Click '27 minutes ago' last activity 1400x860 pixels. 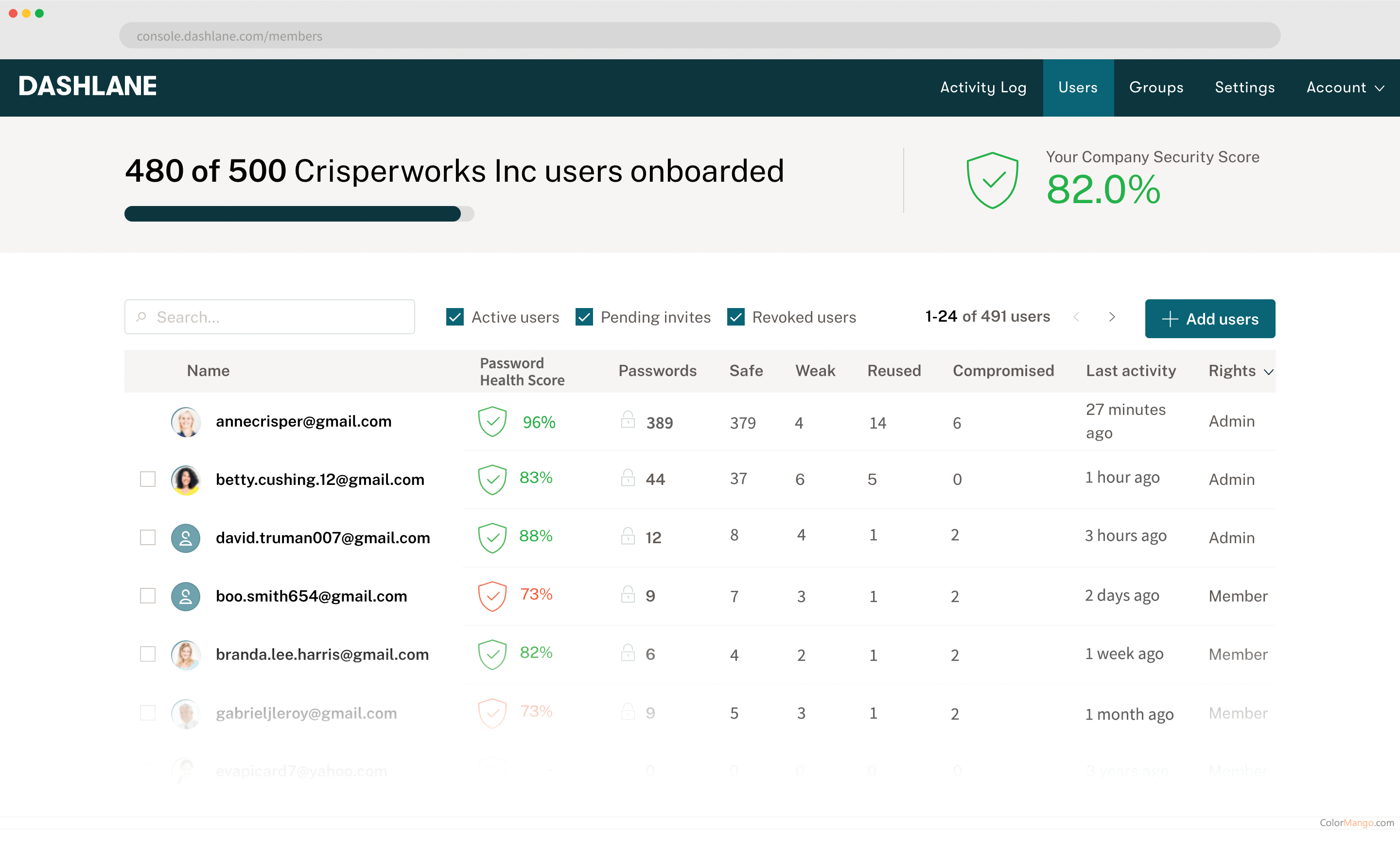pos(1125,421)
